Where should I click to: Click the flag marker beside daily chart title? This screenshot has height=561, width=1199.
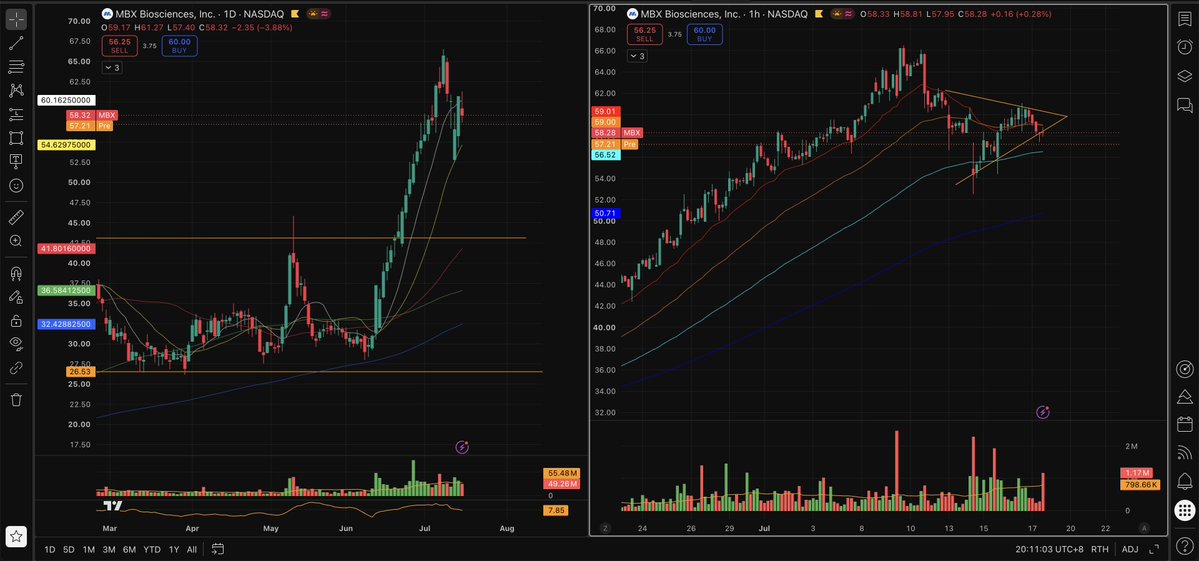click(295, 14)
